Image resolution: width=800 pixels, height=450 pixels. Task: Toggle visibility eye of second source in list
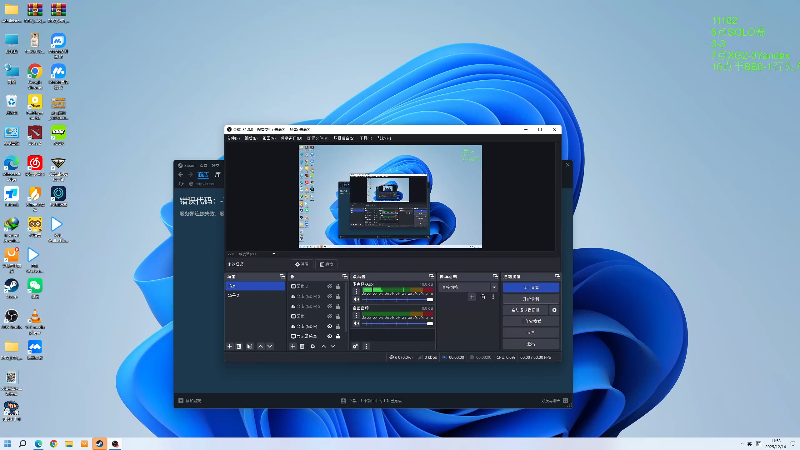tap(329, 296)
